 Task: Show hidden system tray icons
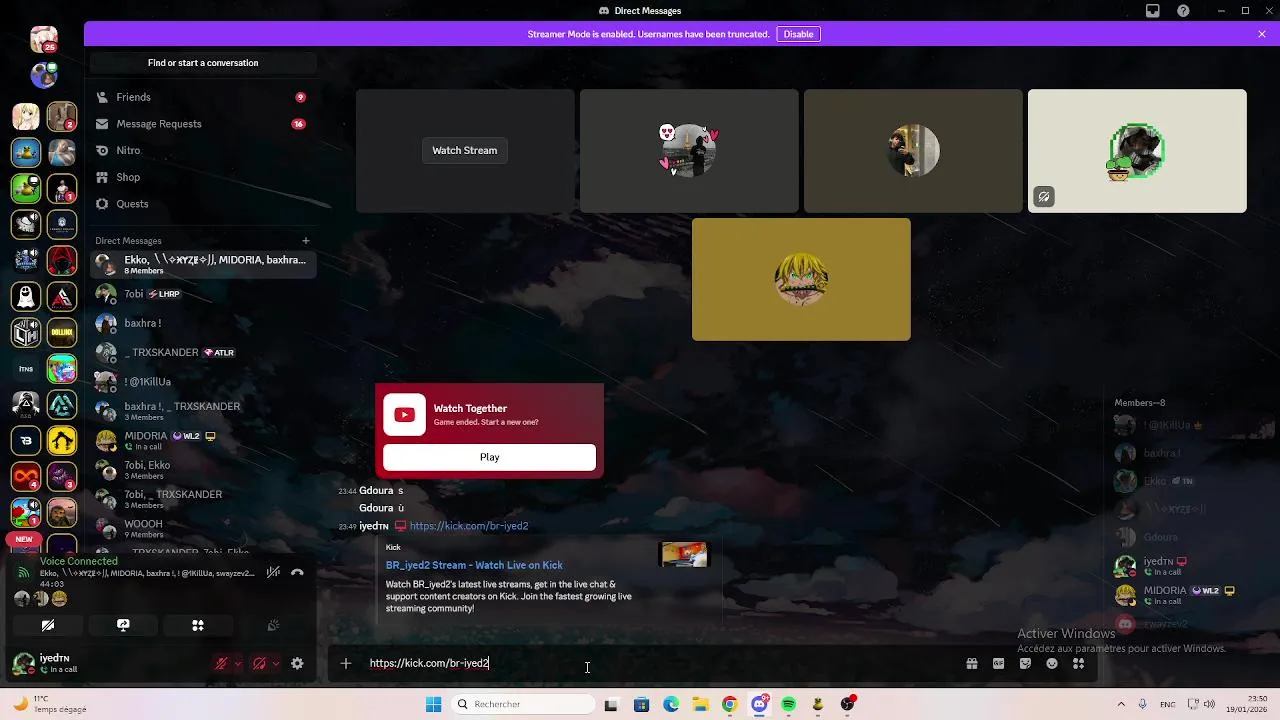point(1121,704)
